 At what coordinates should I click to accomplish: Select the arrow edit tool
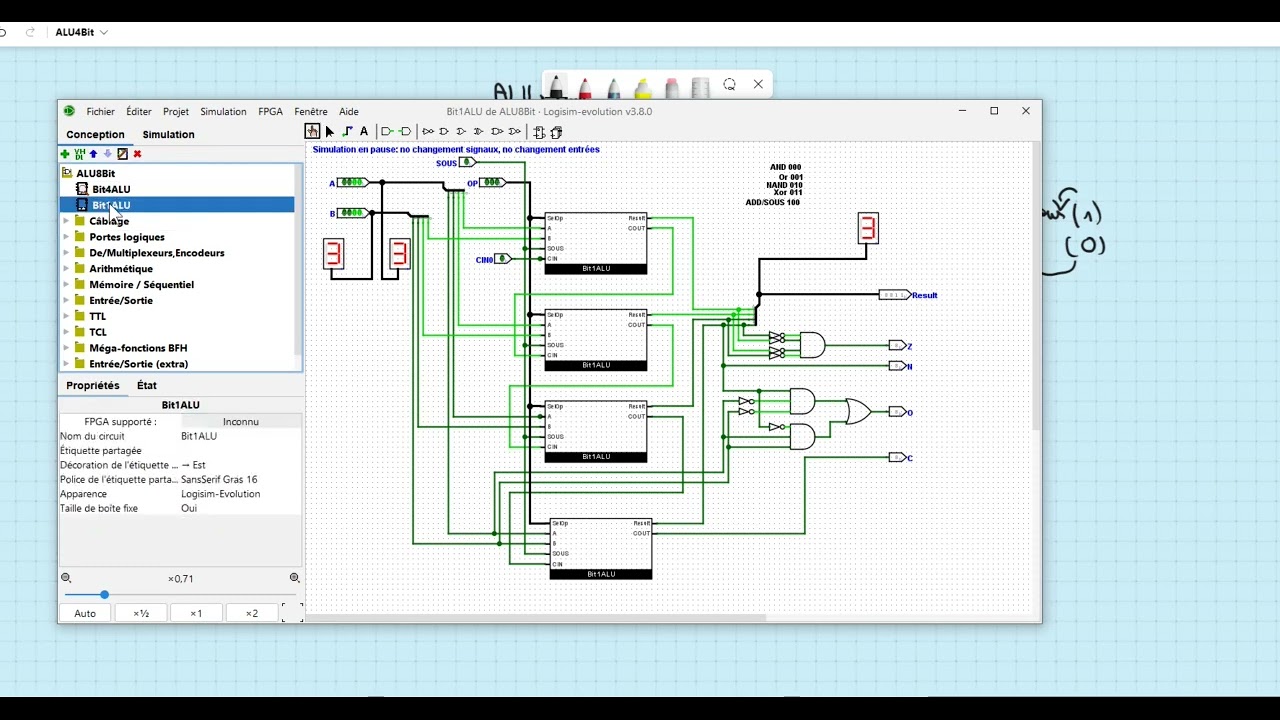(329, 132)
